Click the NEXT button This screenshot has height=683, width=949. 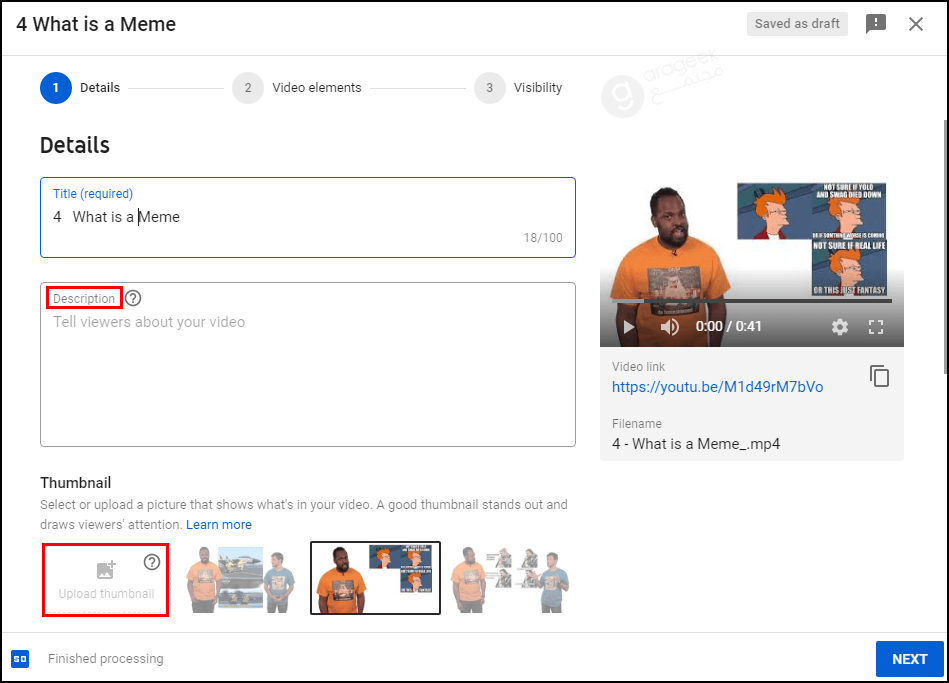(910, 659)
